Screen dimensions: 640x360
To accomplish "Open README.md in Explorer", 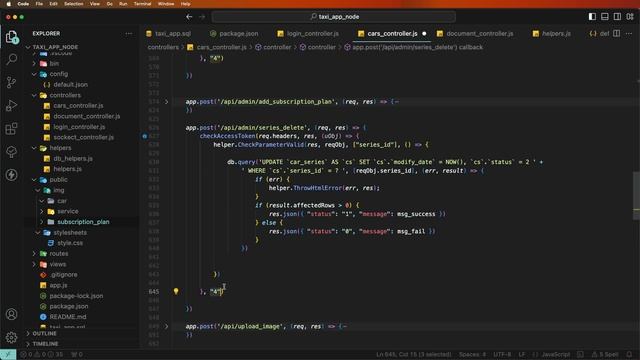I will 68,317.
